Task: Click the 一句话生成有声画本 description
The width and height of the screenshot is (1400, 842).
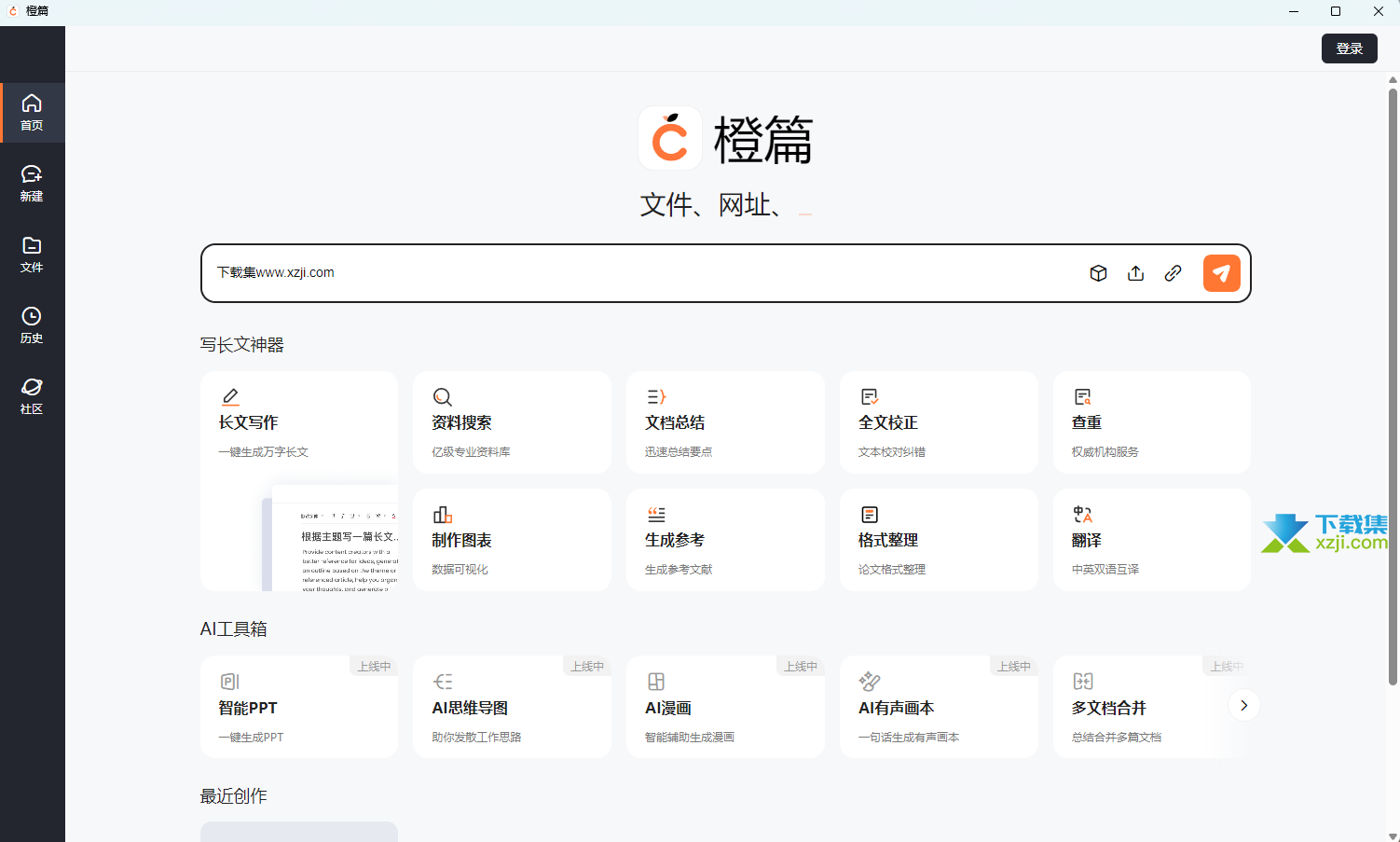Action: [909, 738]
